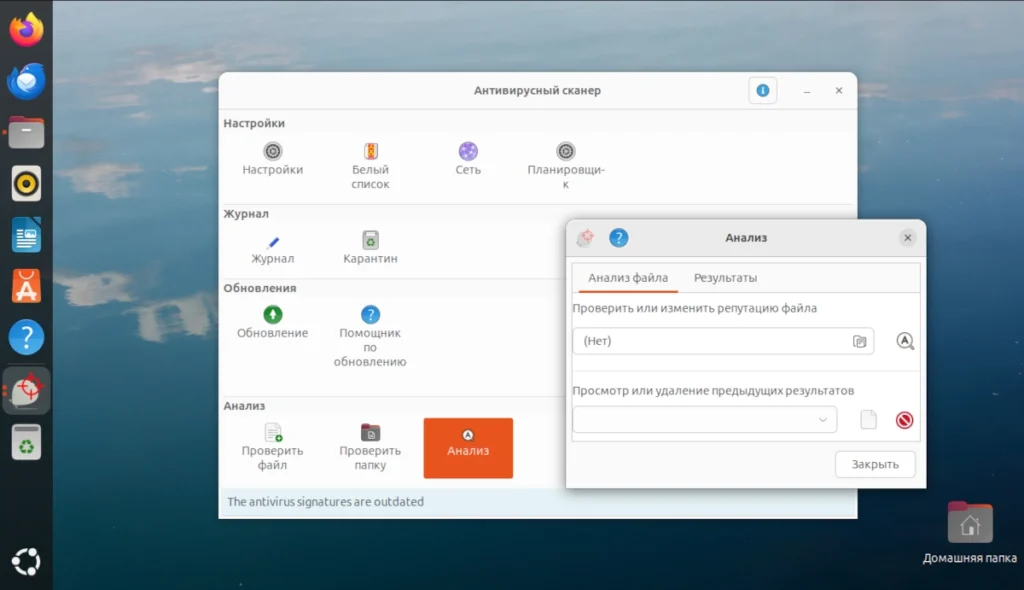Image resolution: width=1024 pixels, height=590 pixels.
Task: Click the (Нет) file chooser field
Action: 723,341
